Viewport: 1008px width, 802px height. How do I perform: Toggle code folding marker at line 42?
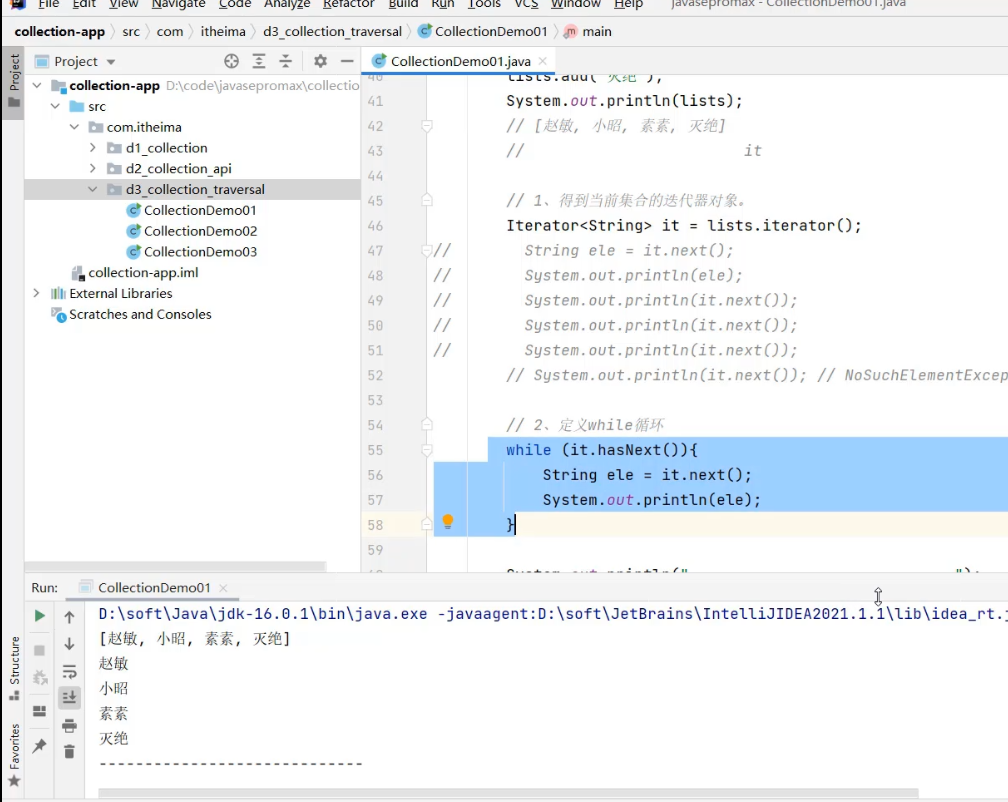426,125
